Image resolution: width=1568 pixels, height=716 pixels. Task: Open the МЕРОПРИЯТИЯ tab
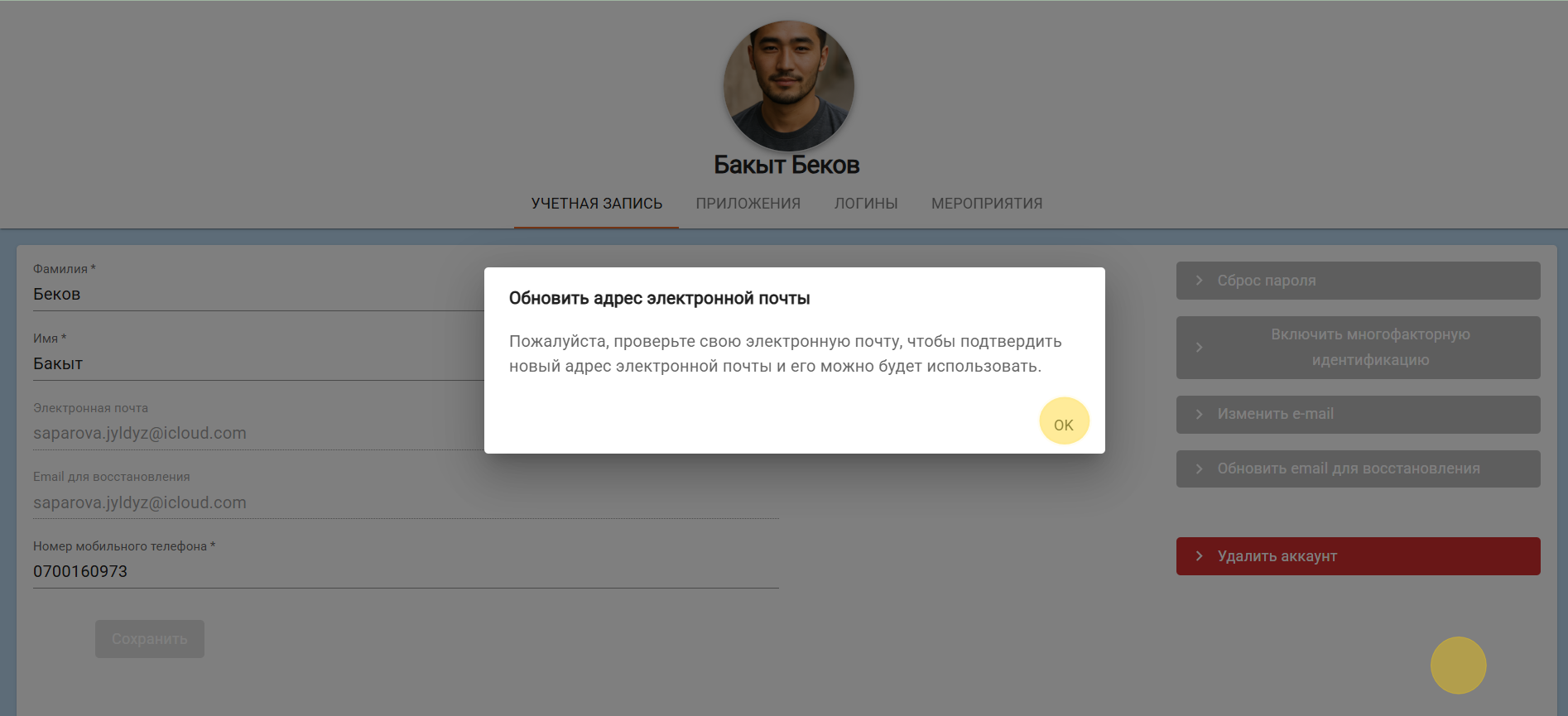pos(987,204)
